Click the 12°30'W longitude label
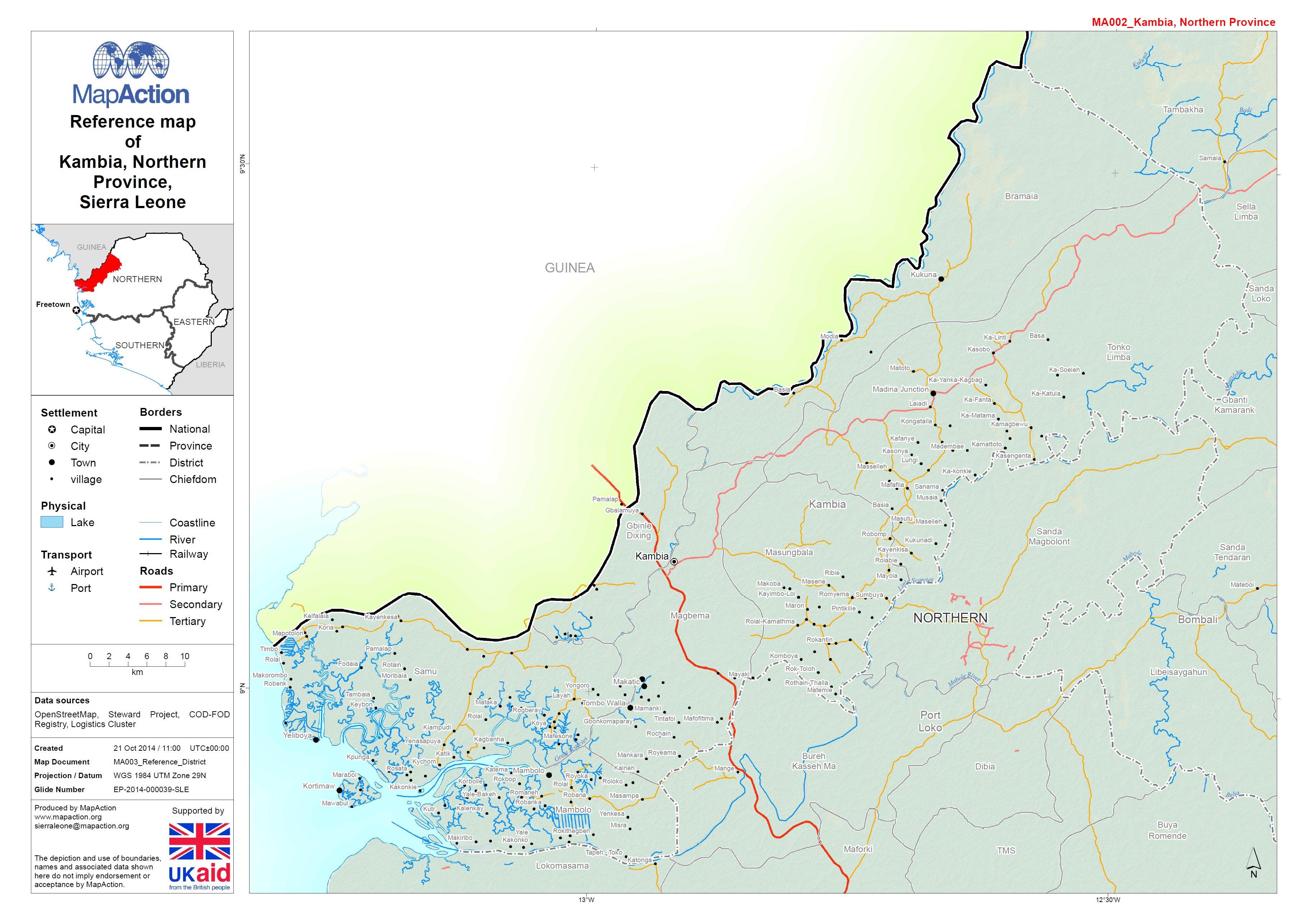The image size is (1307, 924). pyautogui.click(x=1108, y=900)
